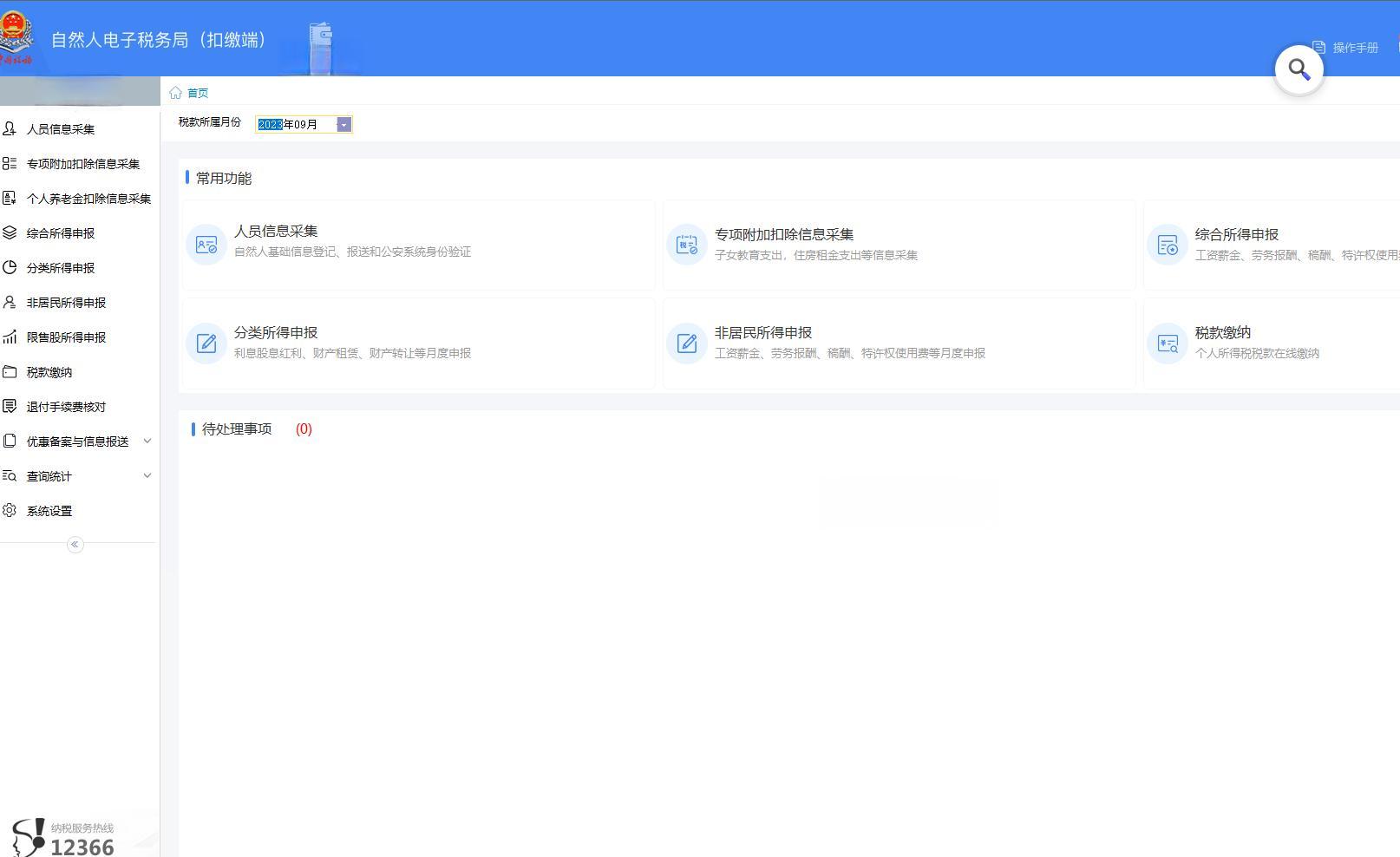The height and width of the screenshot is (857, 1400).
Task: Select the 系统设置 gear icon
Action: 10,510
